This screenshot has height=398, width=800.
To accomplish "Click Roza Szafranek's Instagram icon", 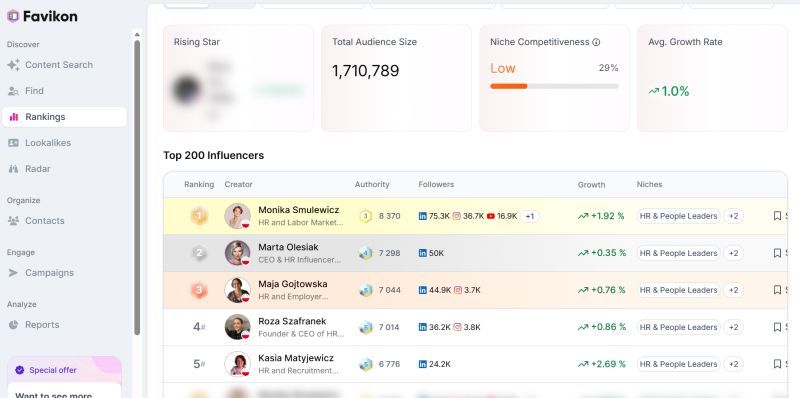I will [x=458, y=327].
